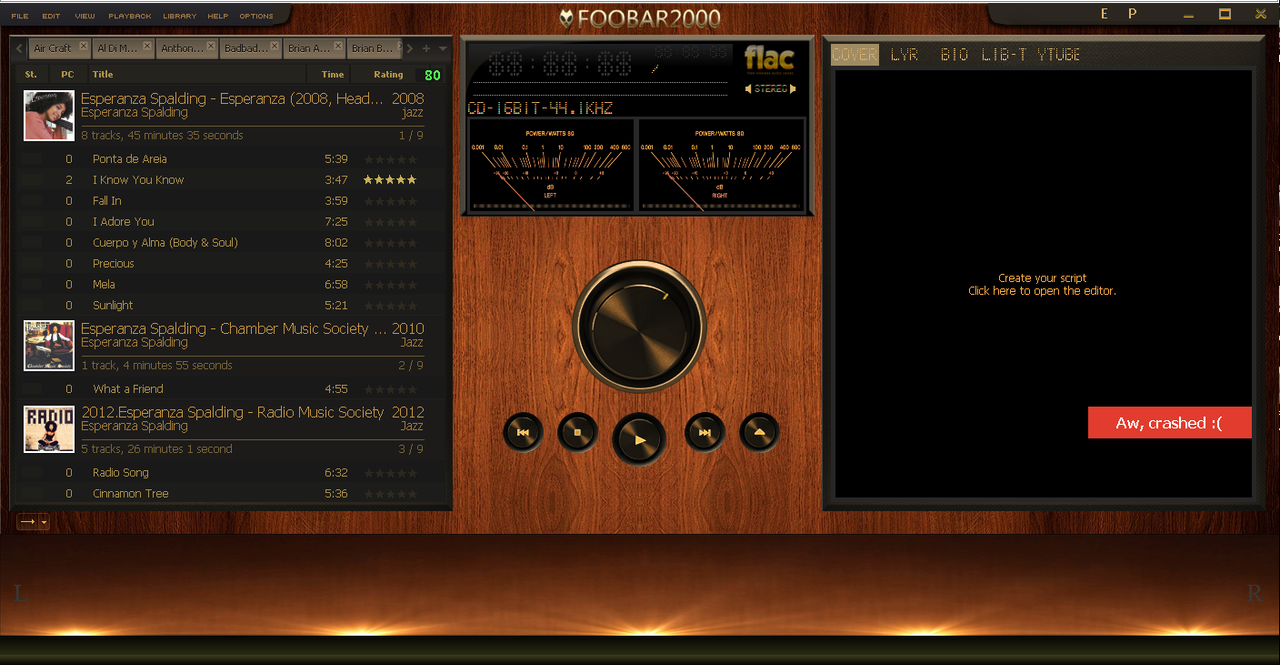Click the Eject/open round button
The image size is (1280, 665).
759,433
